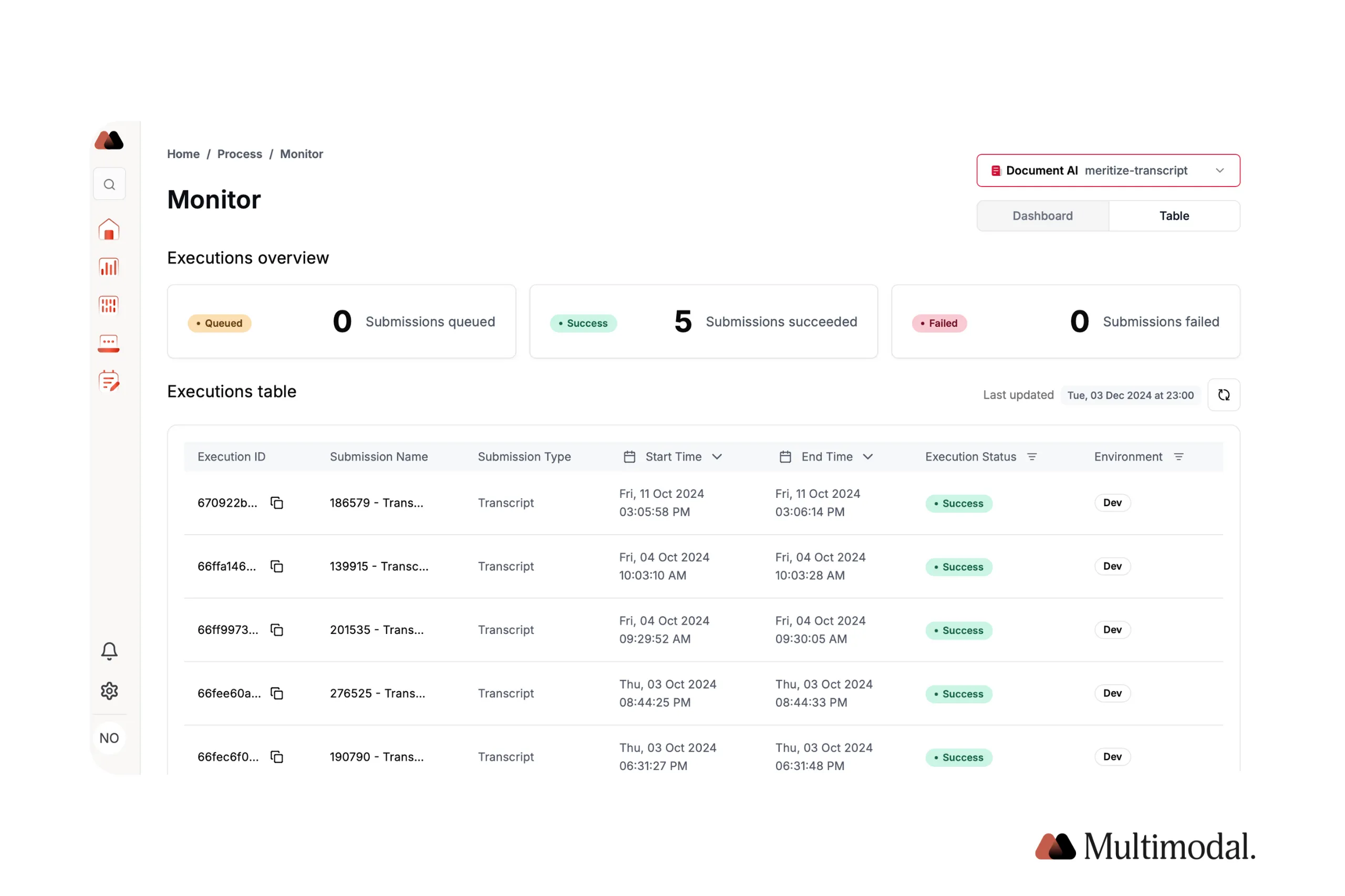1345x896 pixels.
Task: Copy execution ID 66ffa146...
Action: pos(277,566)
